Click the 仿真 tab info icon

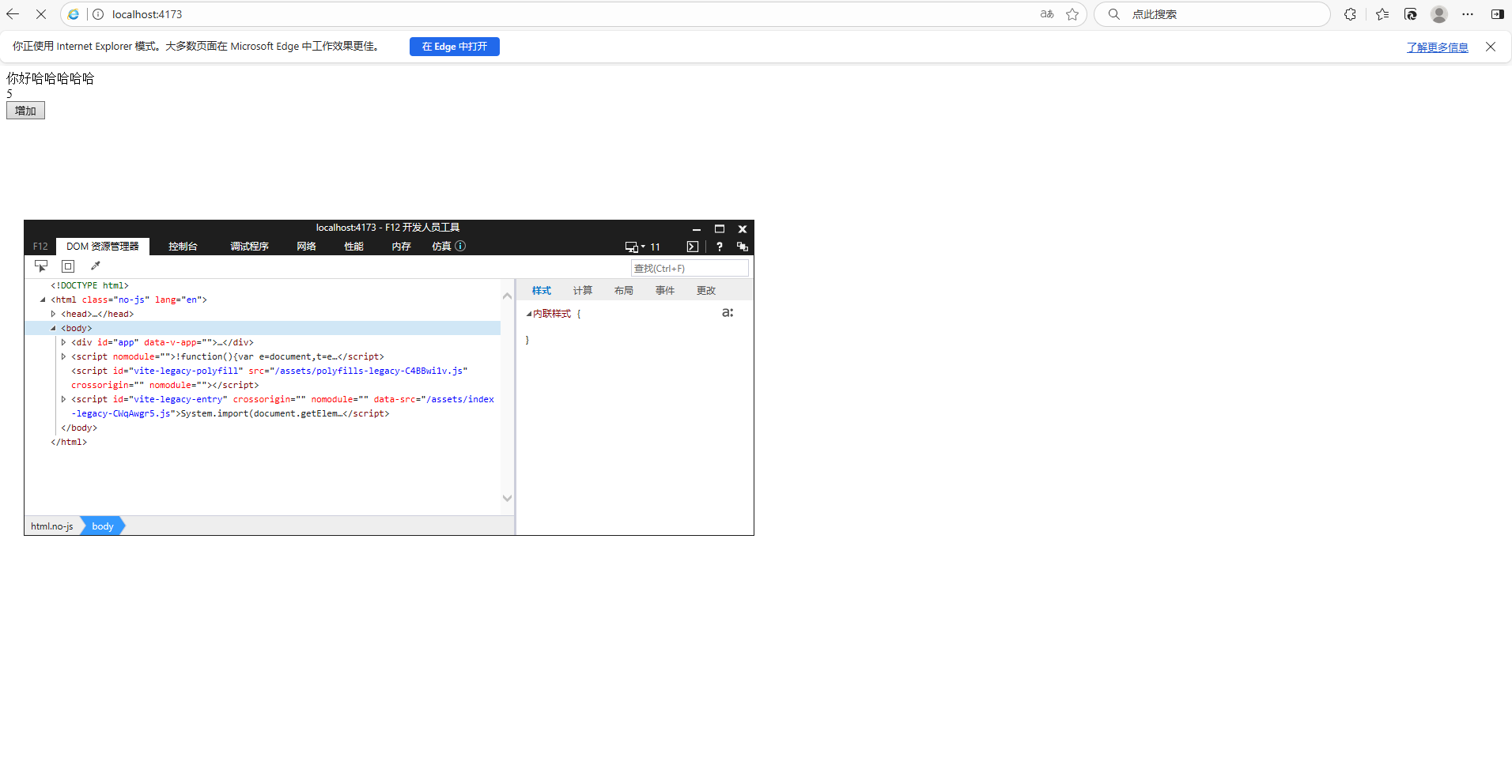click(x=460, y=247)
